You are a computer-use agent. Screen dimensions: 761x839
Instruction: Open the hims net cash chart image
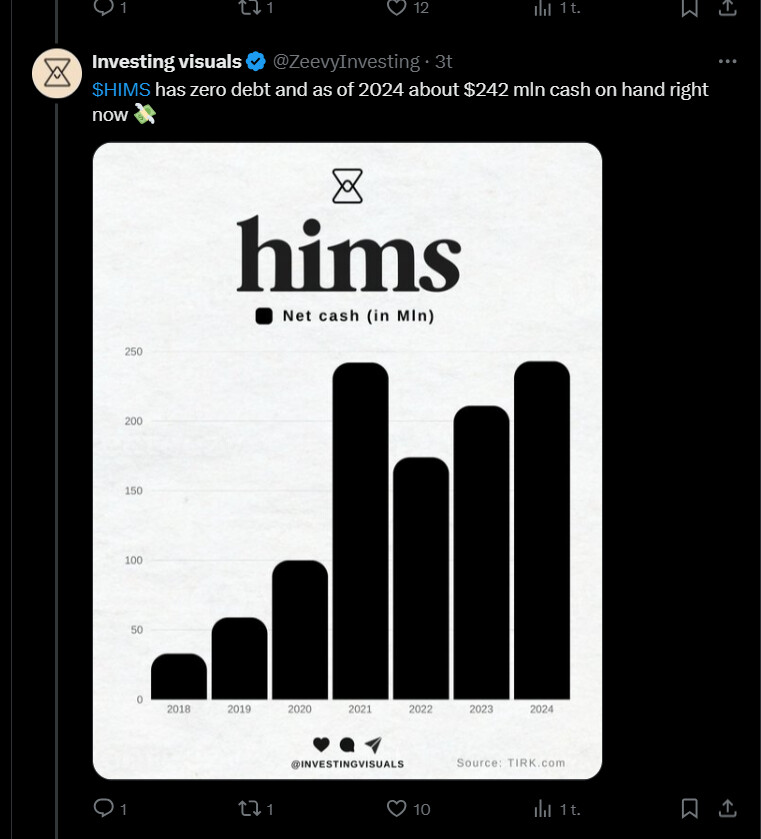pos(347,461)
